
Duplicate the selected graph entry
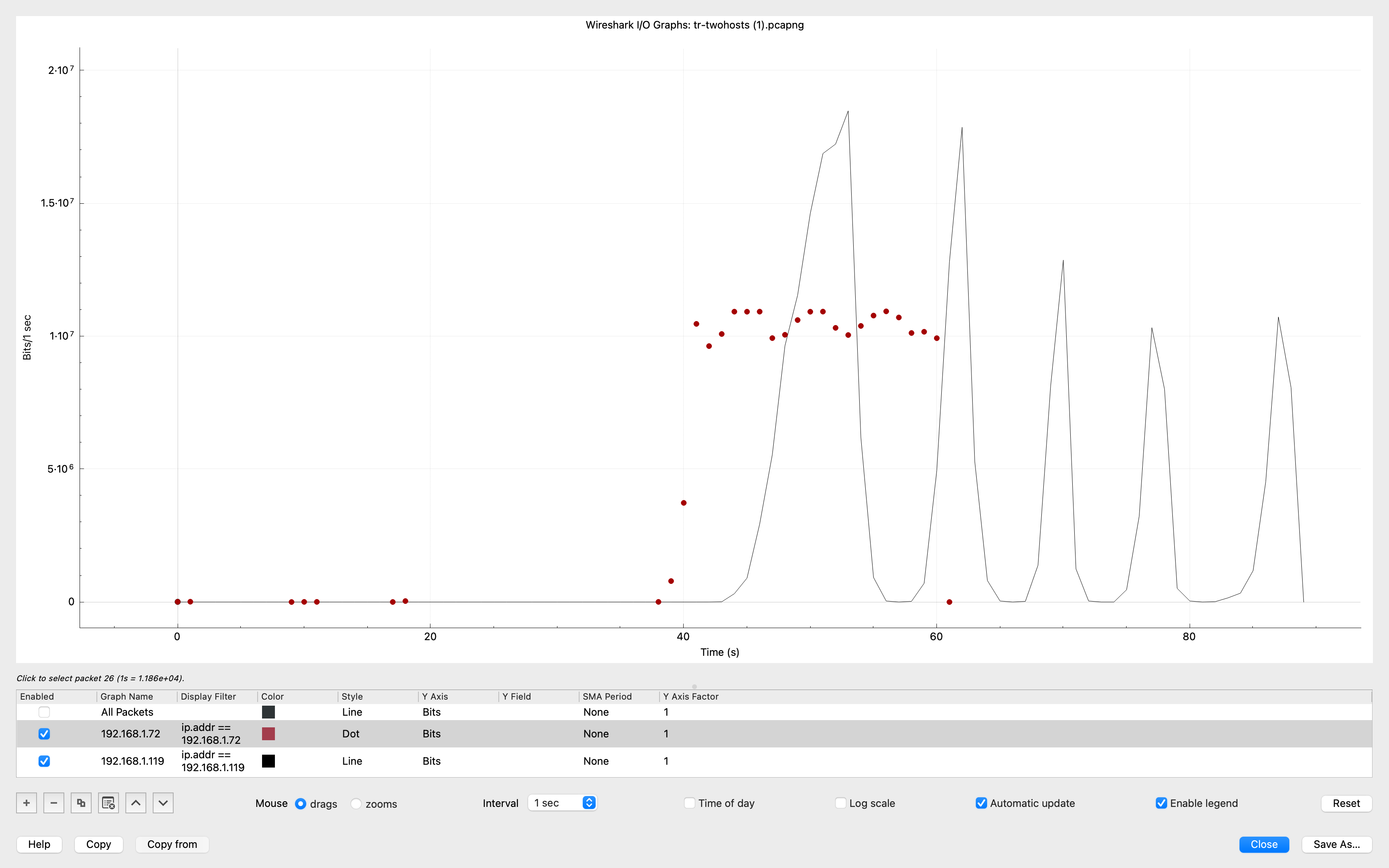tap(80, 802)
